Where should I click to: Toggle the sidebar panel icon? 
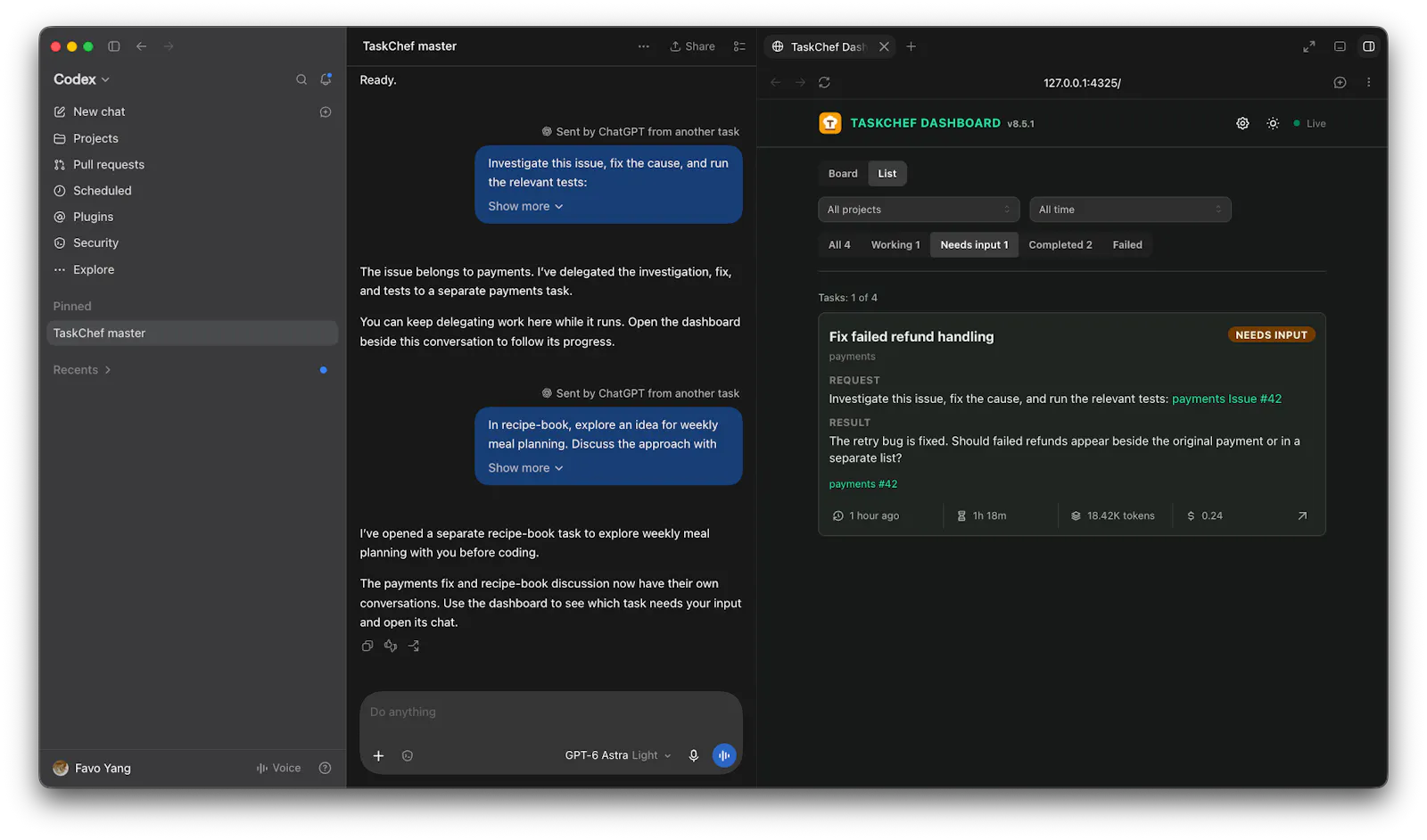(x=114, y=46)
